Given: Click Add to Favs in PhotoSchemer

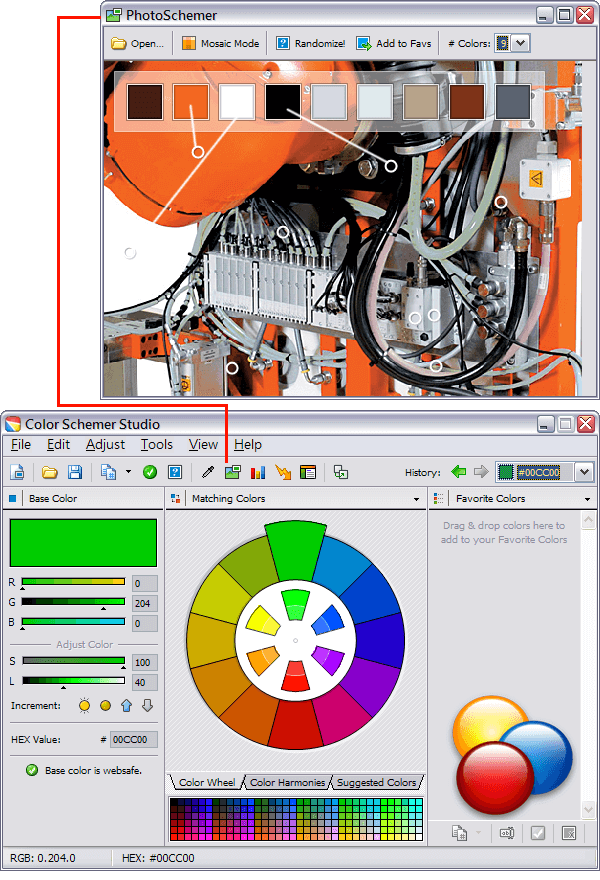Looking at the screenshot, I should coord(394,43).
